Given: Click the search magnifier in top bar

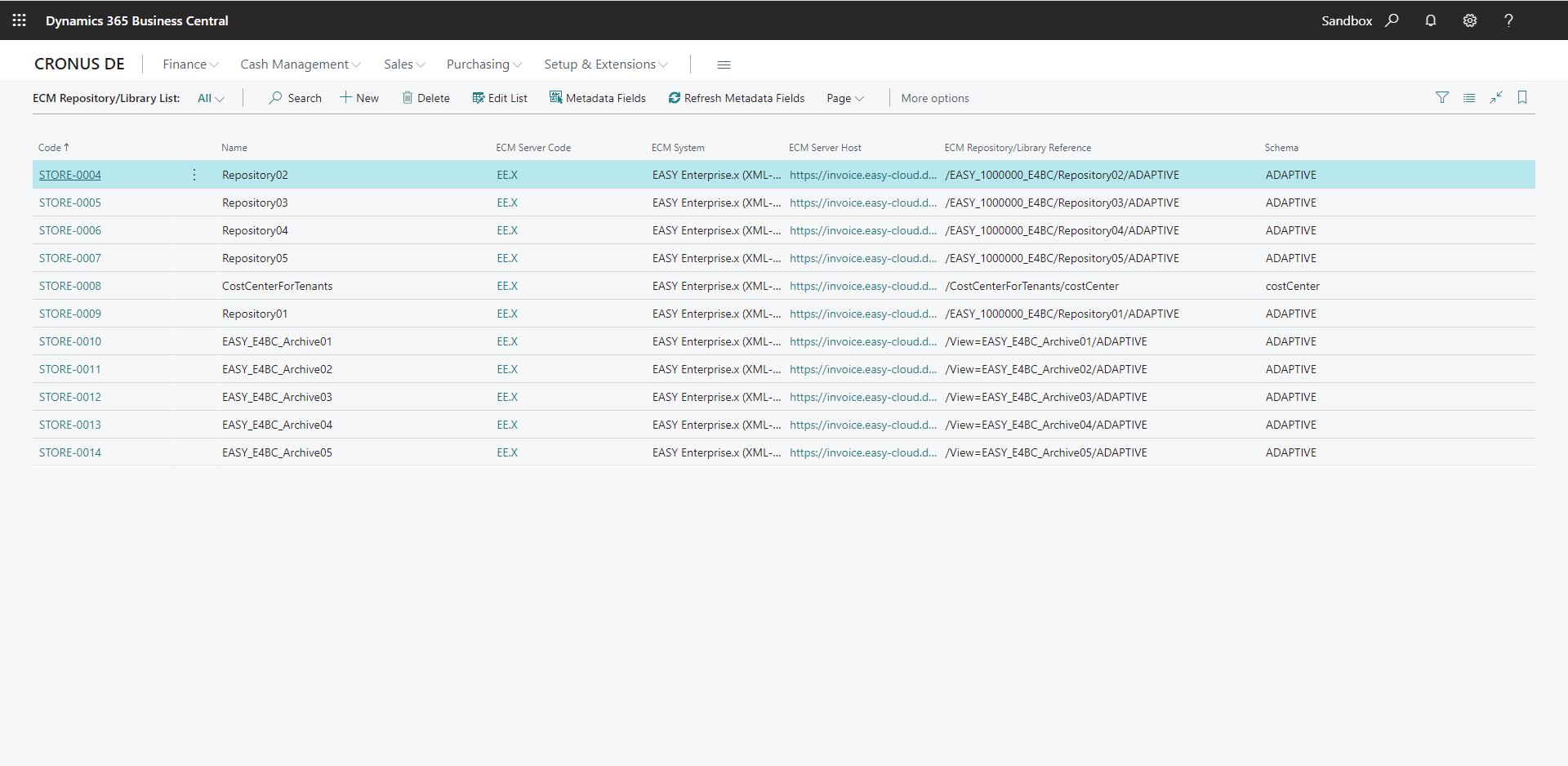Looking at the screenshot, I should click(x=1392, y=20).
